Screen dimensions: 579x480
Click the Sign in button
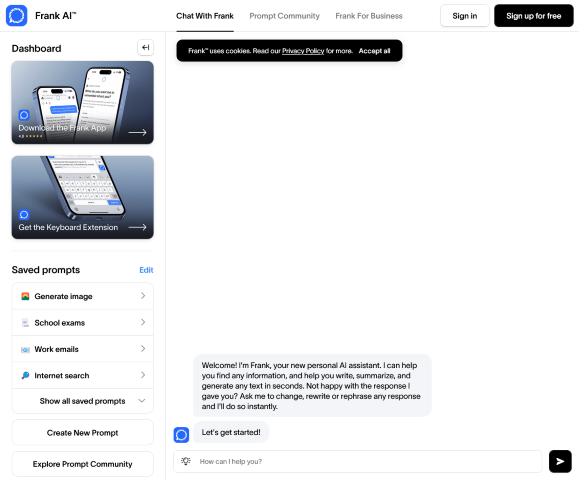pyautogui.click(x=465, y=16)
